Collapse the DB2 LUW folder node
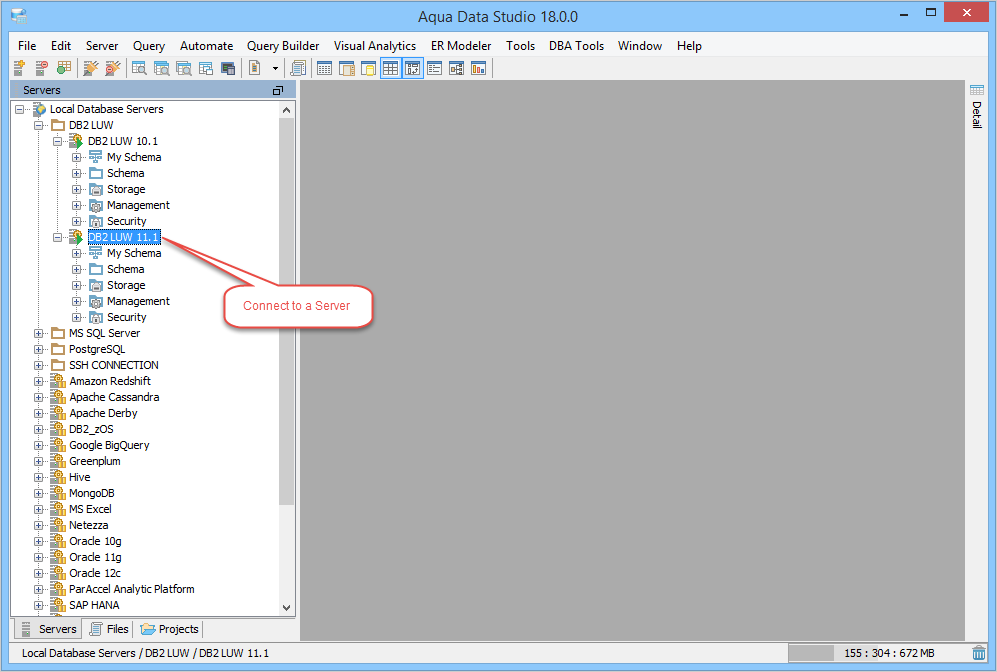Image resolution: width=997 pixels, height=672 pixels. tap(39, 125)
